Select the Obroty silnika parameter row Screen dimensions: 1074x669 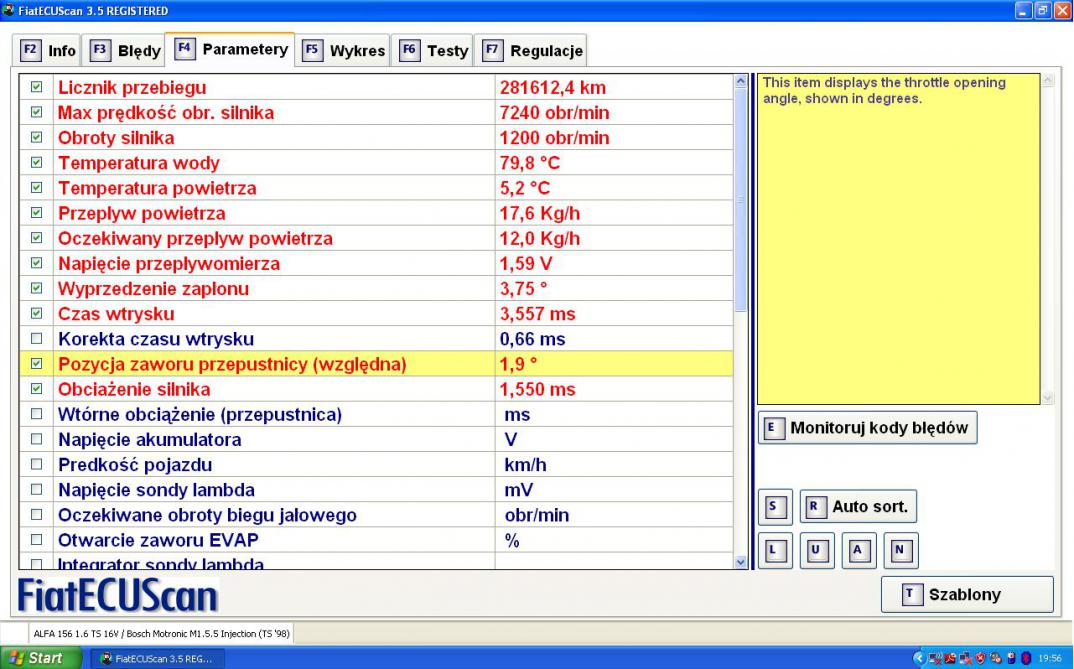[116, 138]
